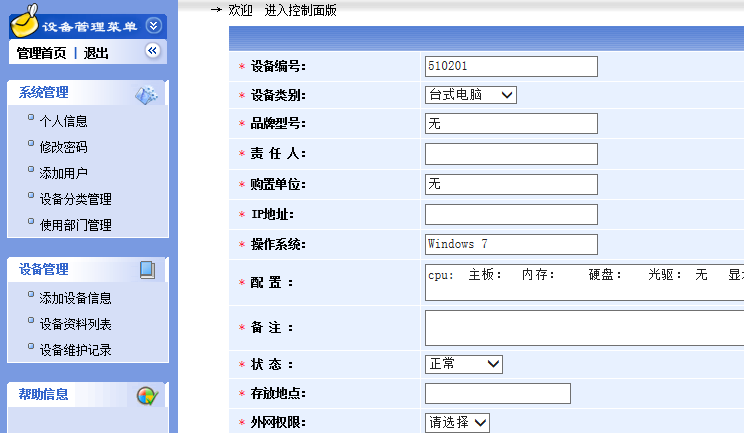The height and width of the screenshot is (433, 744).
Task: Open 设备维护记录 menu item
Action: point(75,350)
